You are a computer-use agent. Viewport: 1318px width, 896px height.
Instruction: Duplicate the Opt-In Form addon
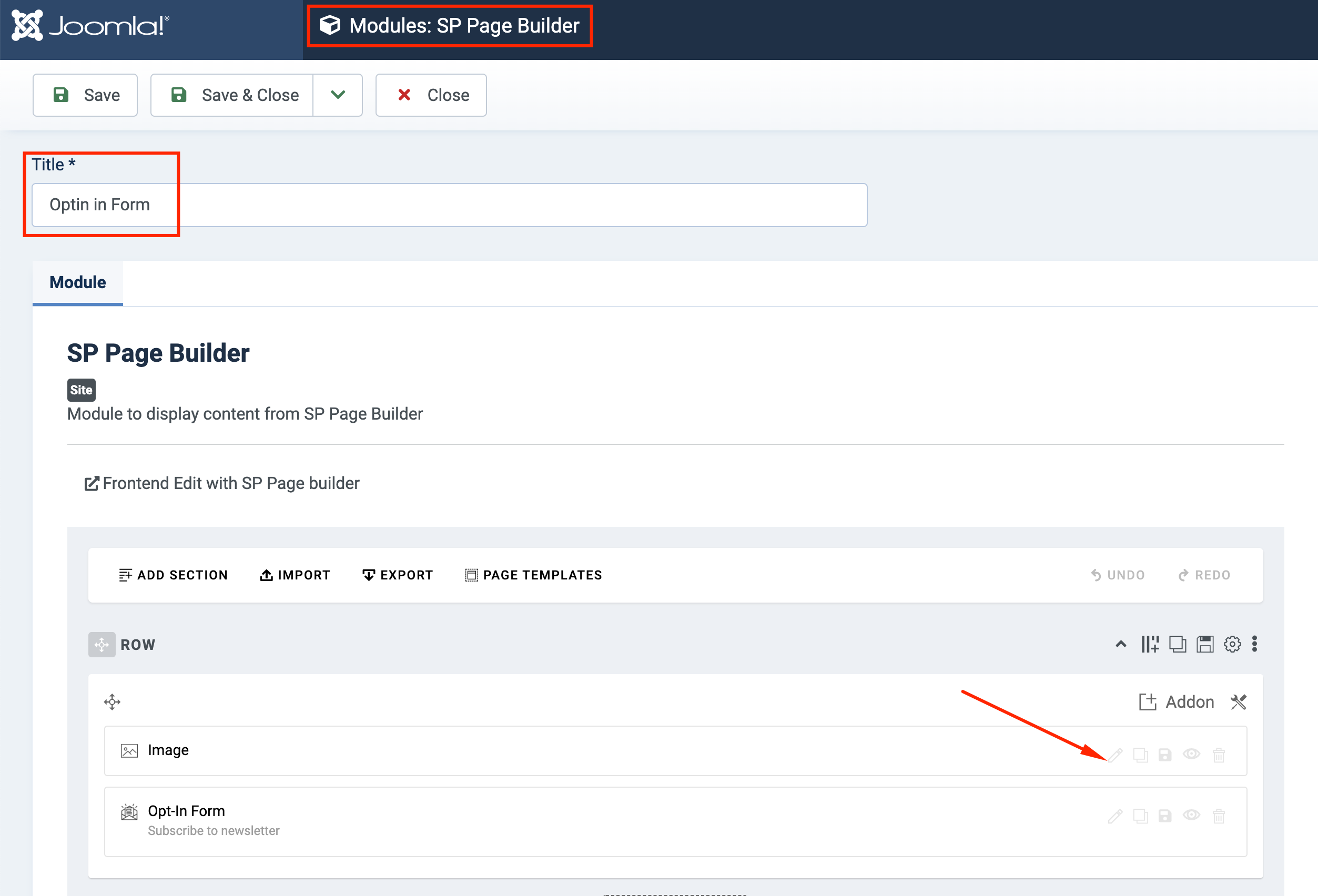click(1141, 817)
